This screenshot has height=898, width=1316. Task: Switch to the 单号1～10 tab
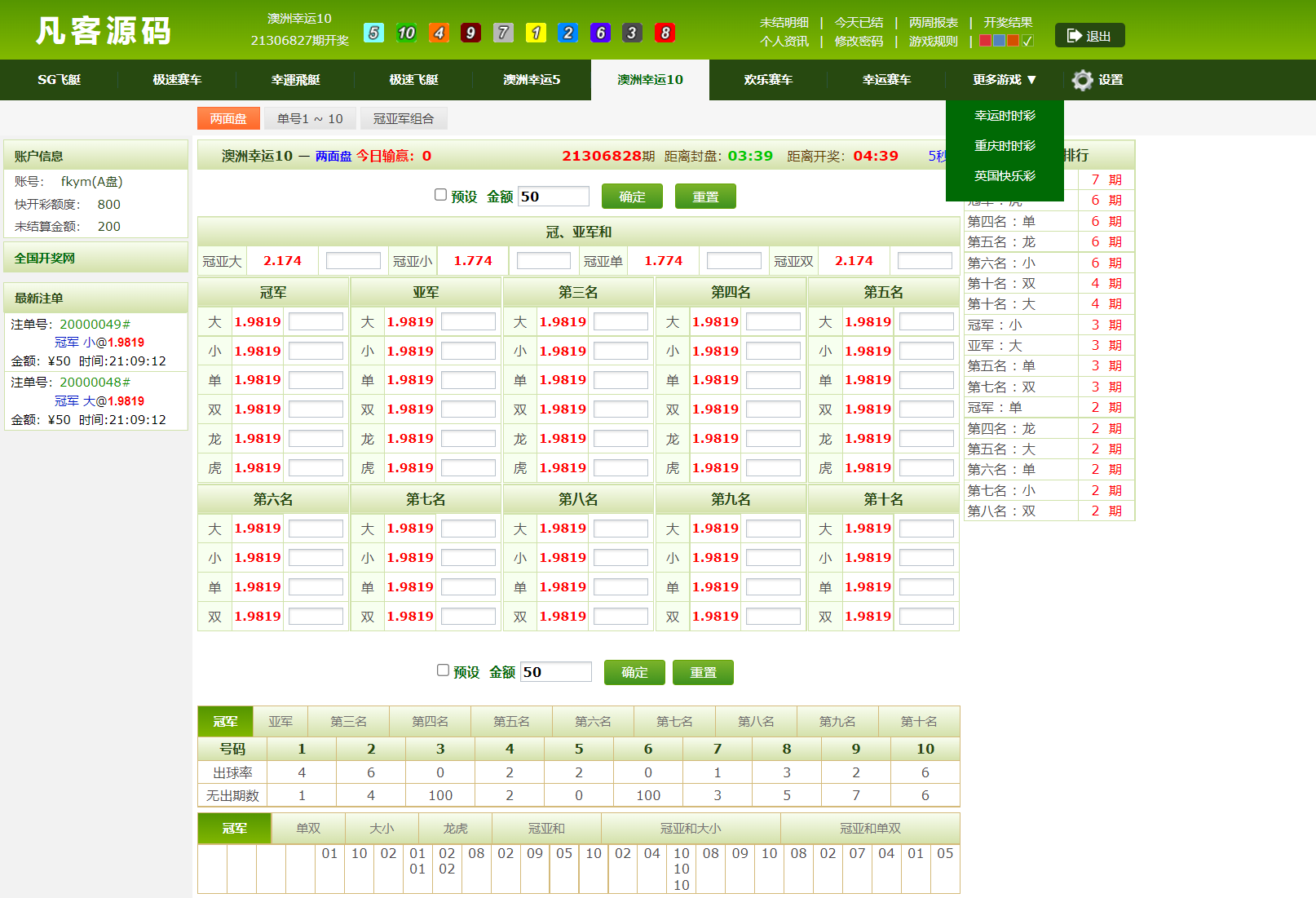pyautogui.click(x=310, y=119)
